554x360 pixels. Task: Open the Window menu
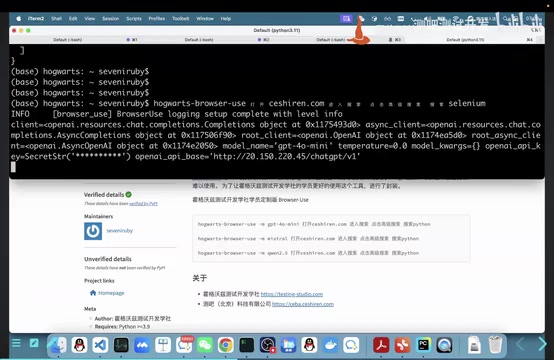click(205, 18)
